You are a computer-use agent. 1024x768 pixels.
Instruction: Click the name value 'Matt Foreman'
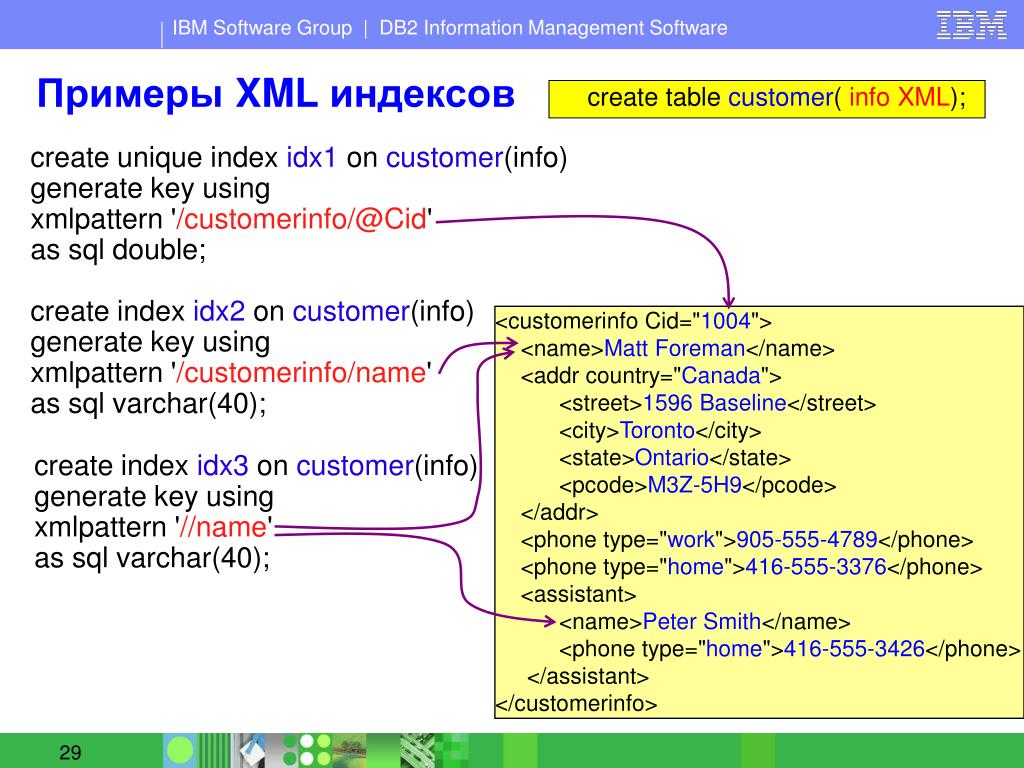pyautogui.click(x=675, y=348)
